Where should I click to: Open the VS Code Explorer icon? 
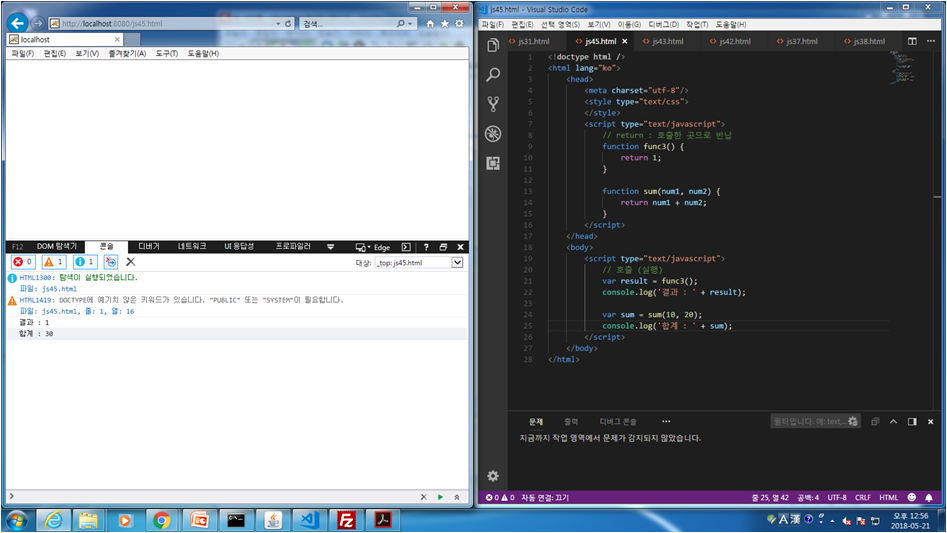click(x=493, y=45)
